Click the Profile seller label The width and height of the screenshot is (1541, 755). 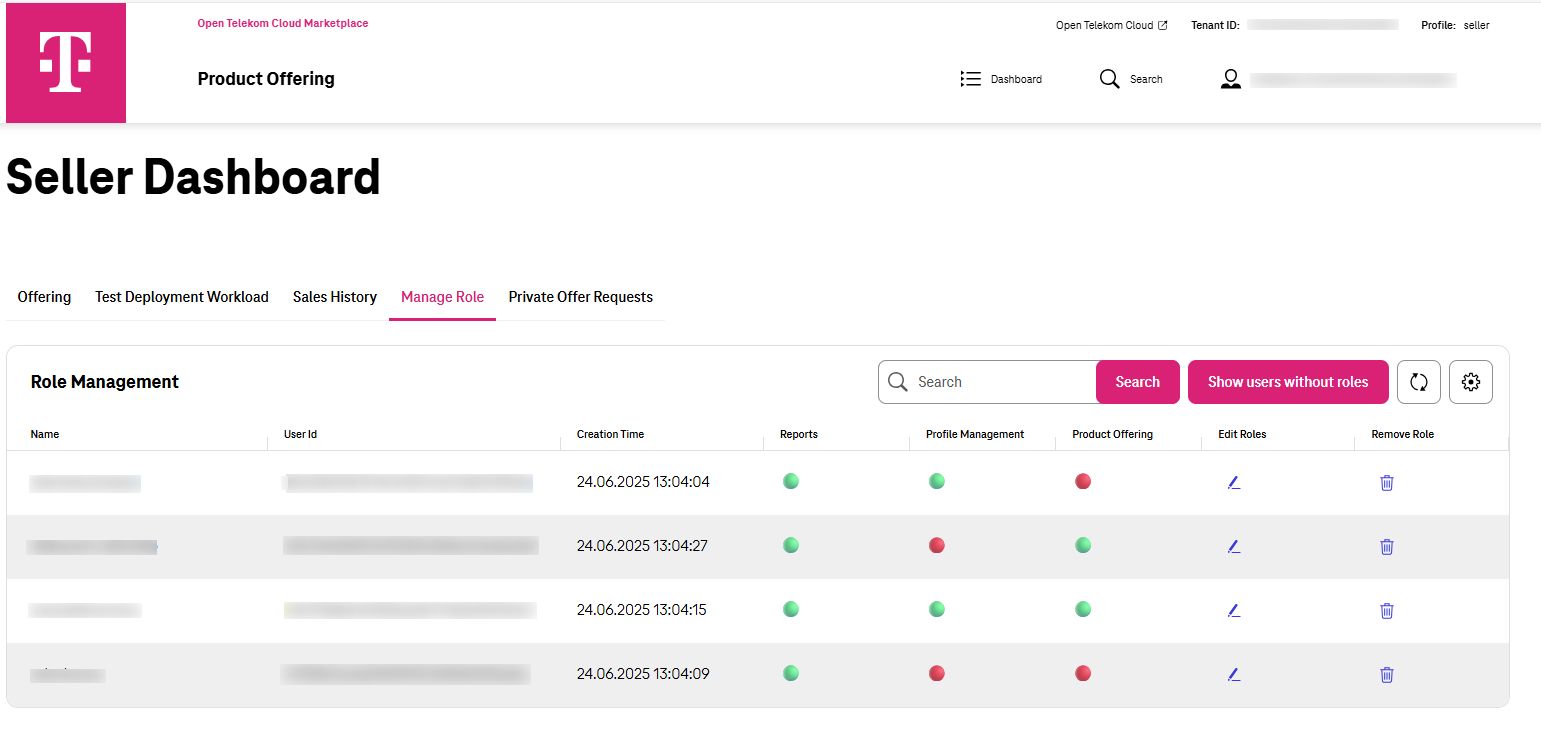tap(1455, 25)
